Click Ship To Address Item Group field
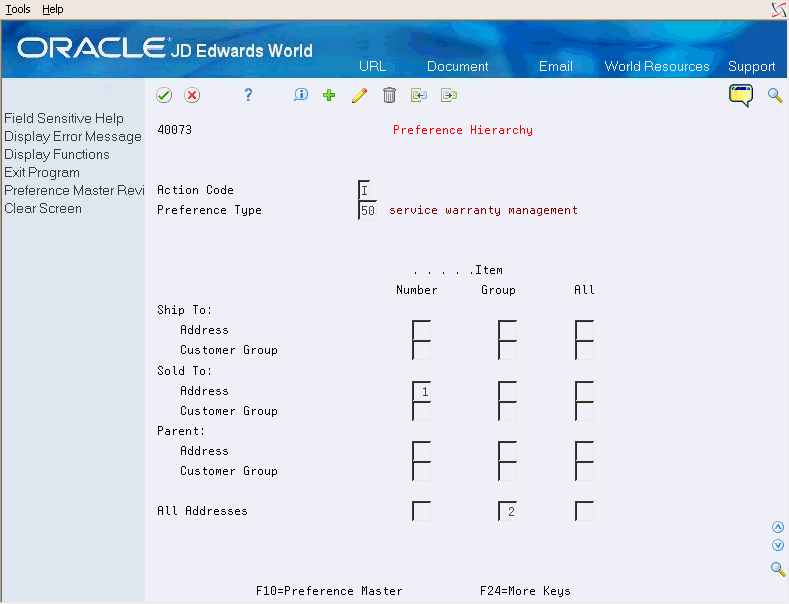Screen dimensions: 789x604 (507, 330)
